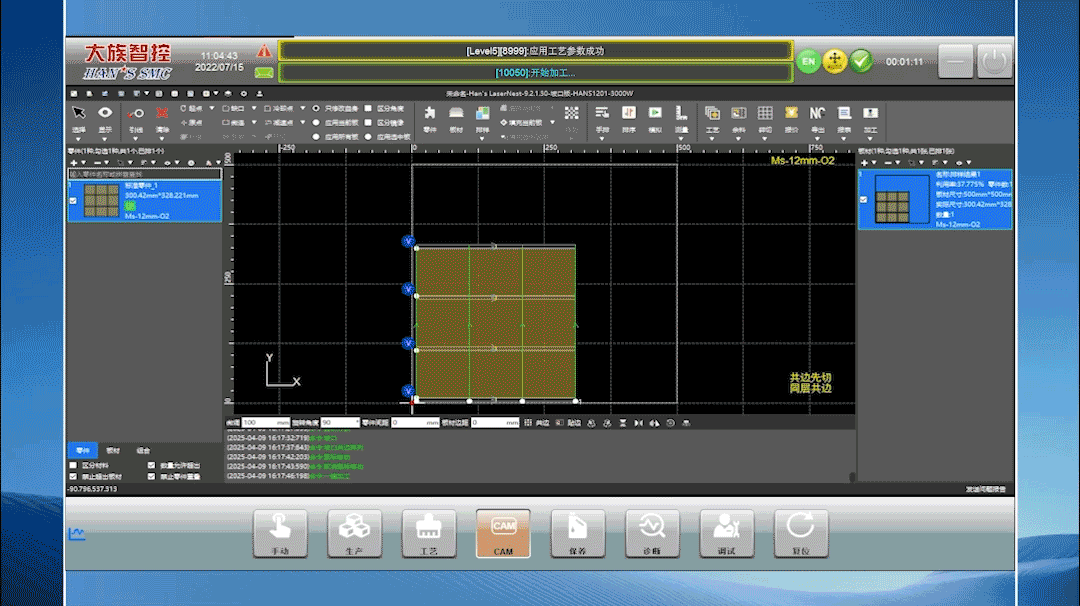Click the yellow move-axis status icon

[x=834, y=61]
